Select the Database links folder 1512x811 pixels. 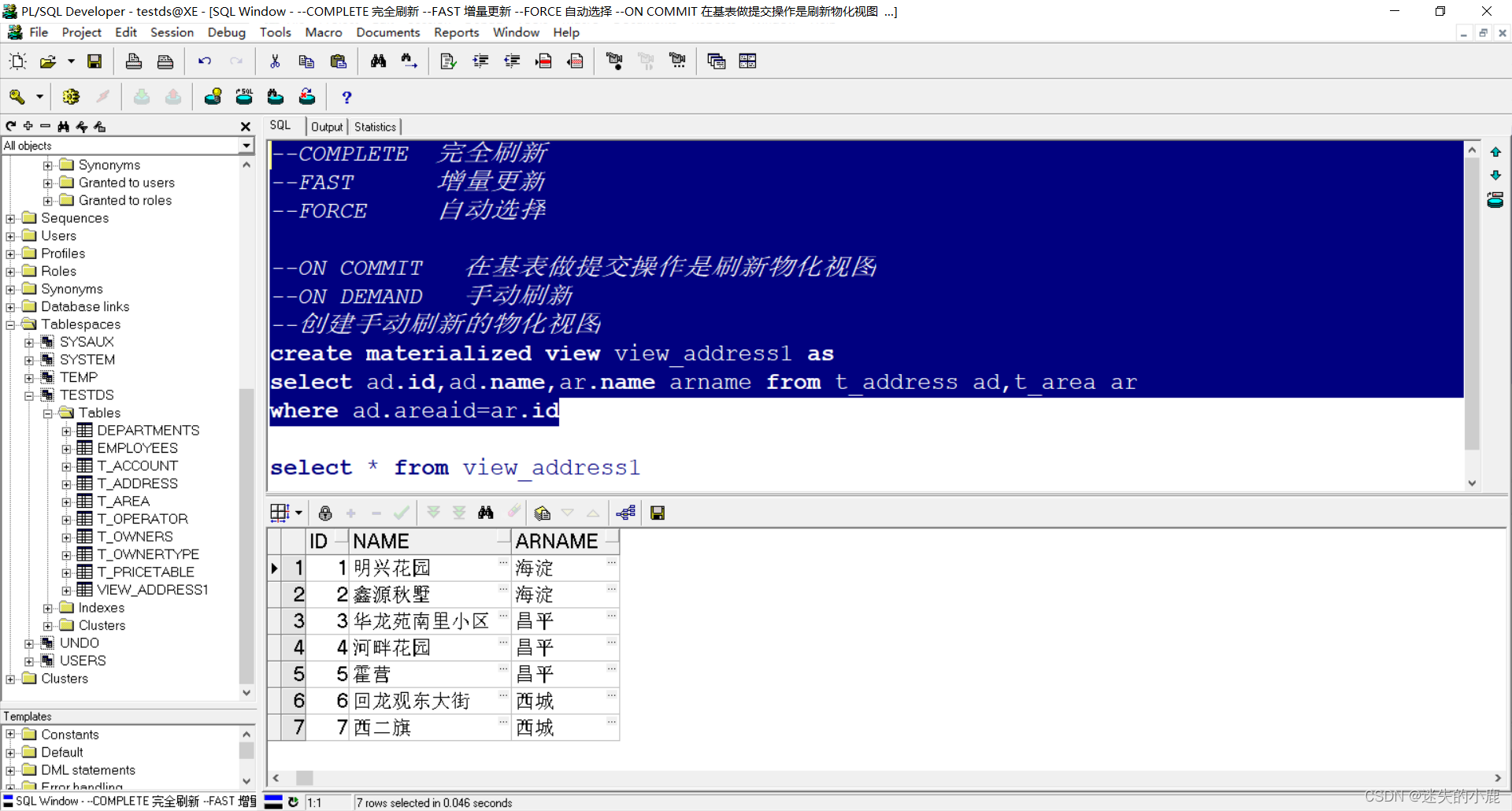pyautogui.click(x=85, y=307)
